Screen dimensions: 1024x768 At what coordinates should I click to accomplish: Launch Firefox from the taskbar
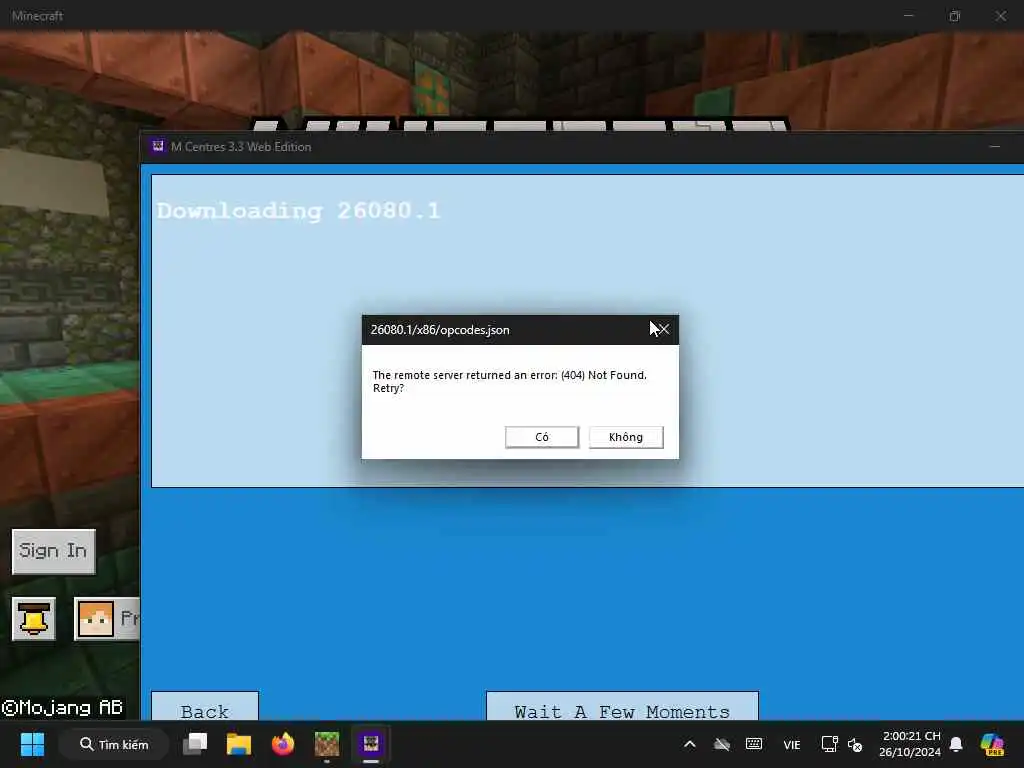[x=283, y=744]
